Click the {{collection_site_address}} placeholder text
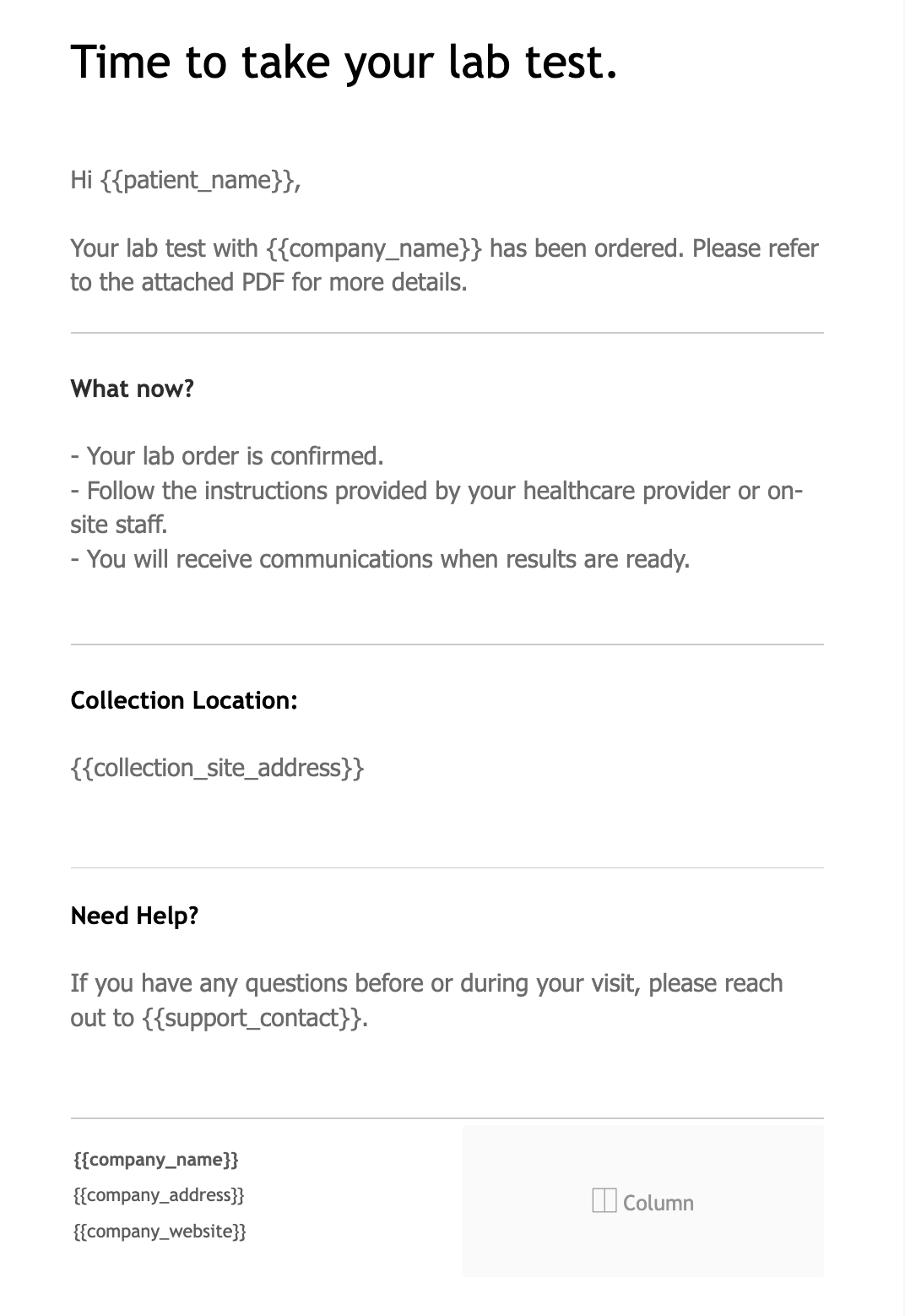 coord(217,768)
